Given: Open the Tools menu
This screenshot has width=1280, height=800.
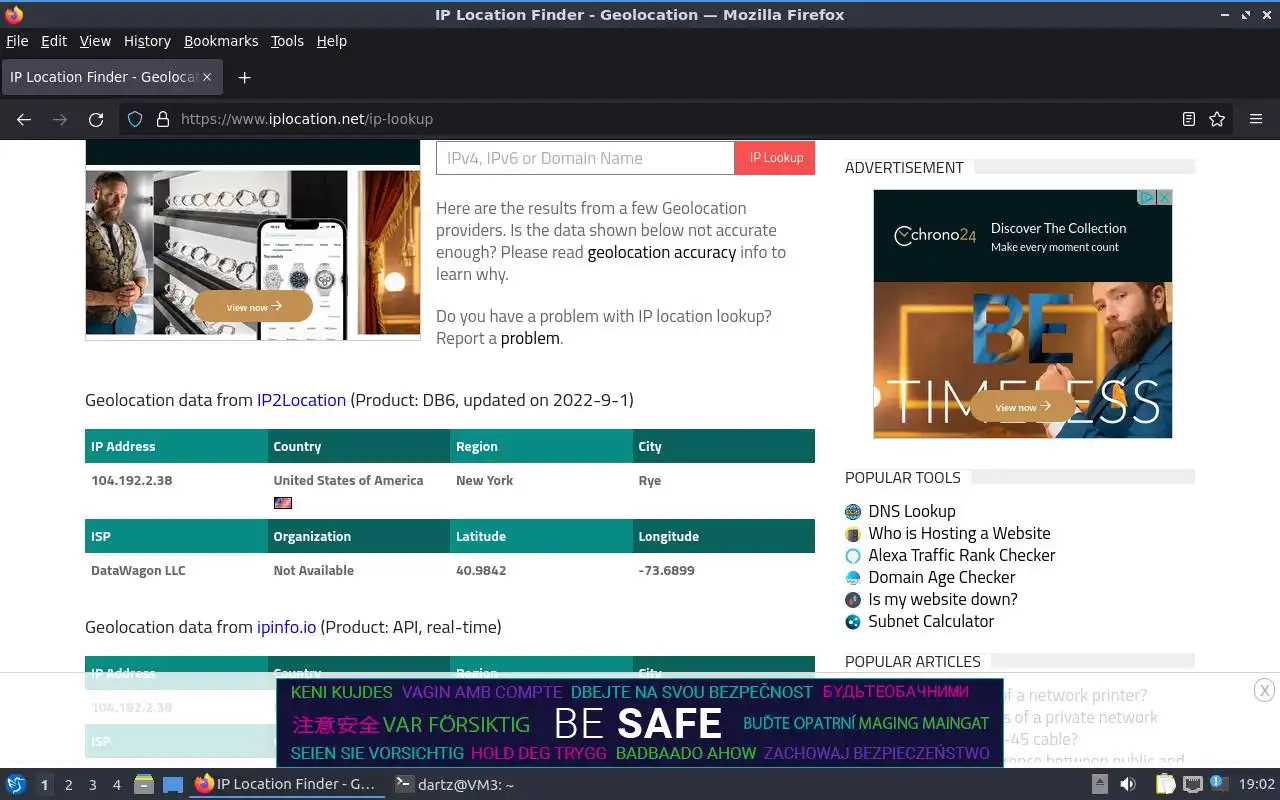Looking at the screenshot, I should [x=287, y=41].
